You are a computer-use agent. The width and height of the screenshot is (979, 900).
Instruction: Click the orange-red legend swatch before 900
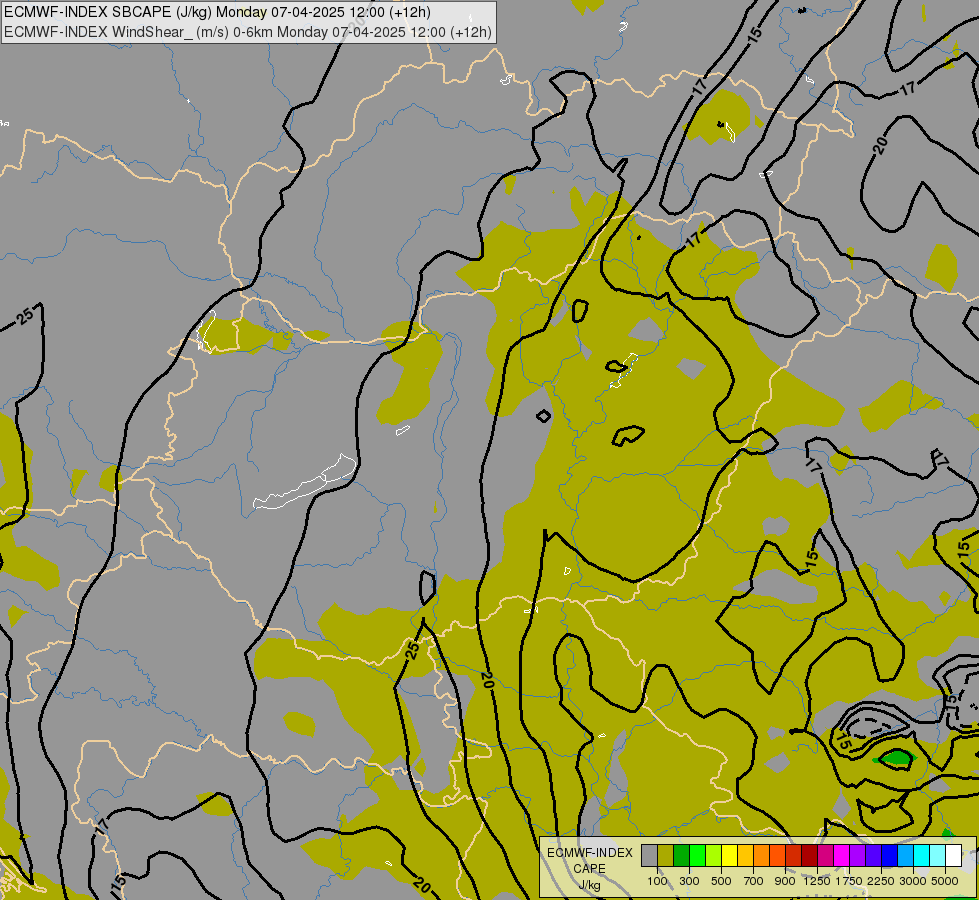pyautogui.click(x=777, y=856)
